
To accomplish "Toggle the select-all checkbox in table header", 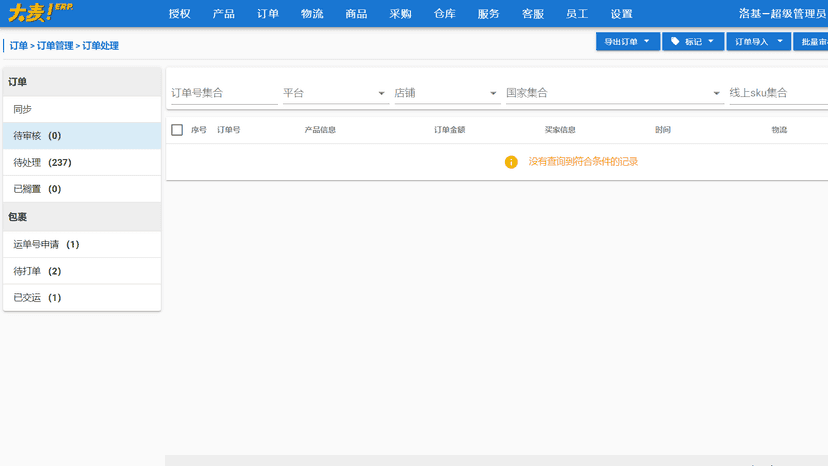I will pos(177,130).
